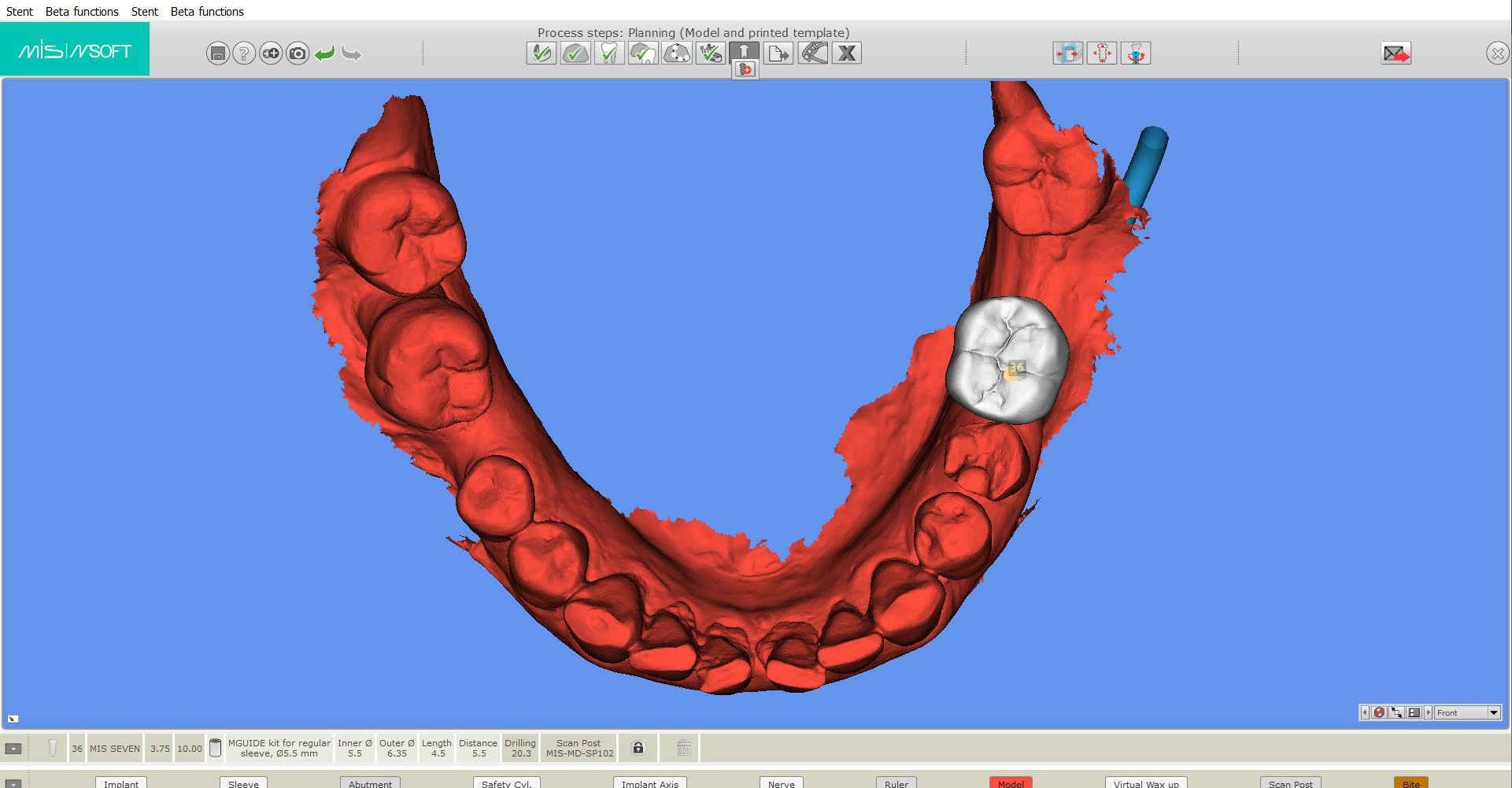Click the MIS MSOFT logo
The height and width of the screenshot is (788, 1512).
[75, 50]
